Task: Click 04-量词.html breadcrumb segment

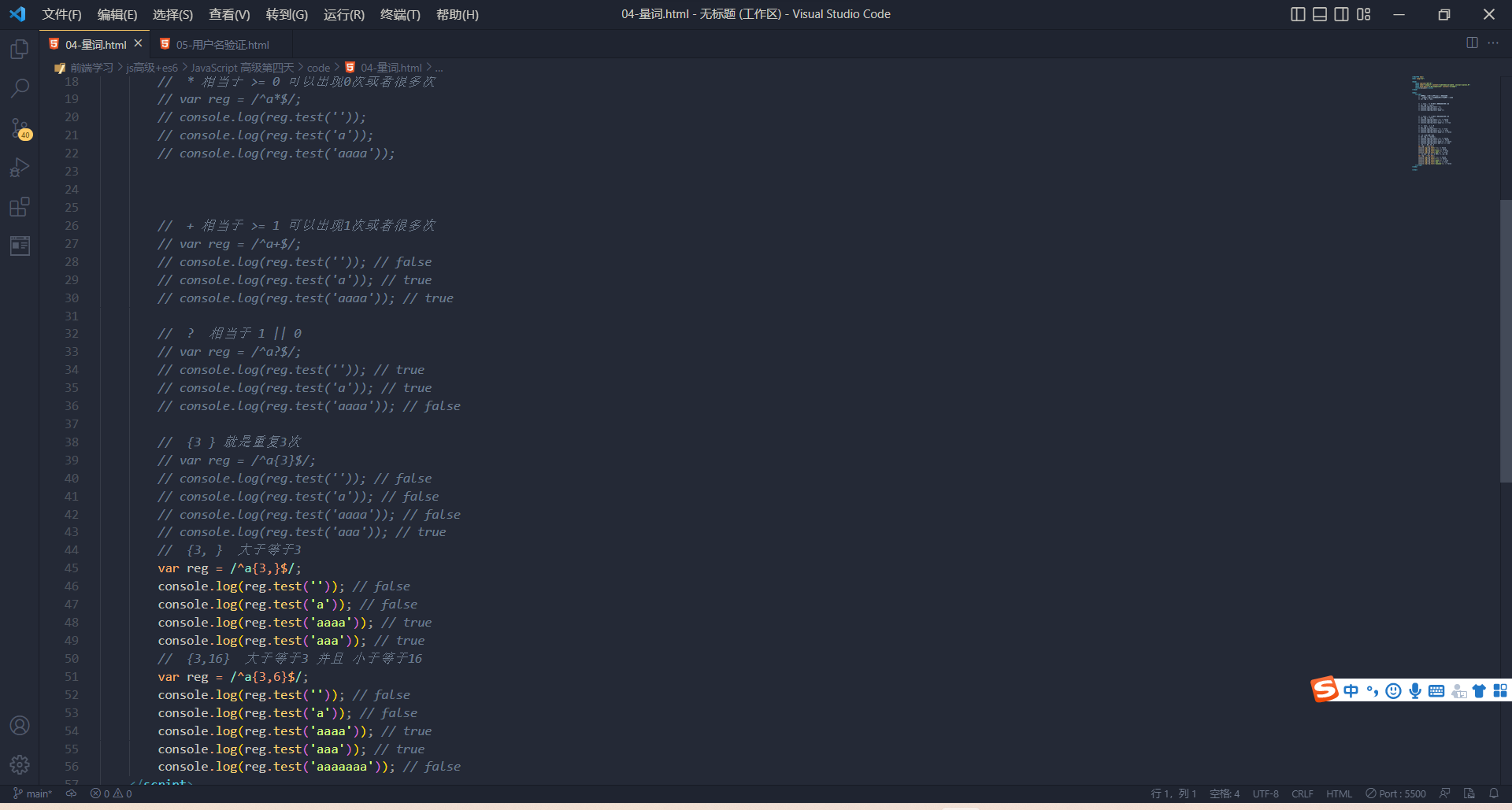Action: tap(391, 68)
